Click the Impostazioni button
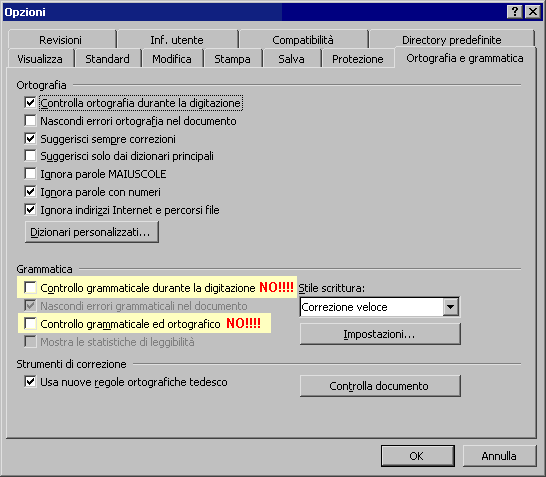This screenshot has width=546, height=477. pos(380,334)
